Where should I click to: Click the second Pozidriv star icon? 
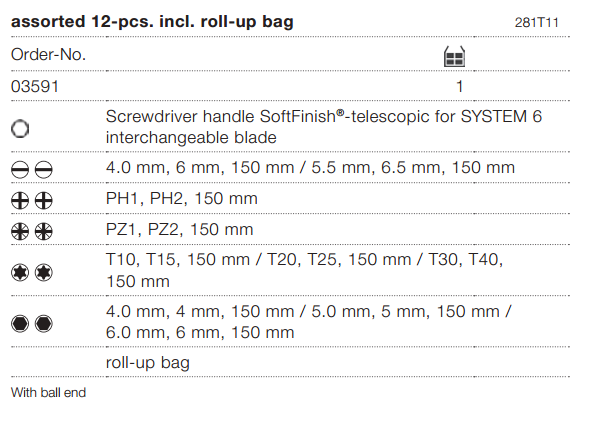point(44,232)
